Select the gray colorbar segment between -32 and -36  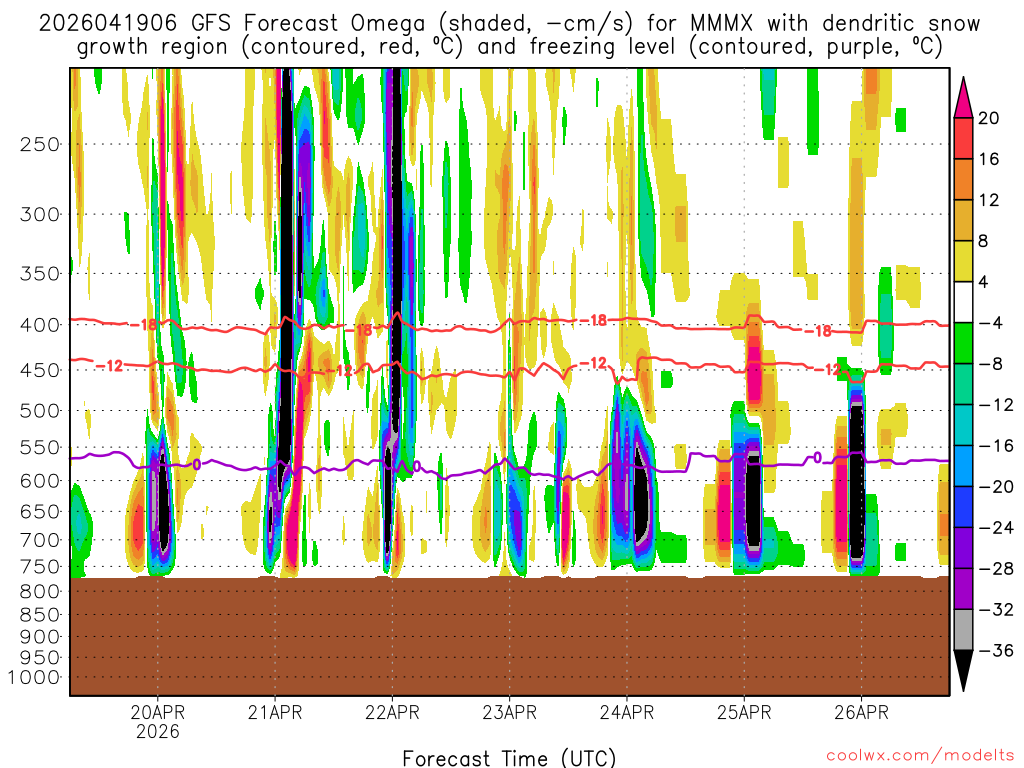click(x=964, y=630)
